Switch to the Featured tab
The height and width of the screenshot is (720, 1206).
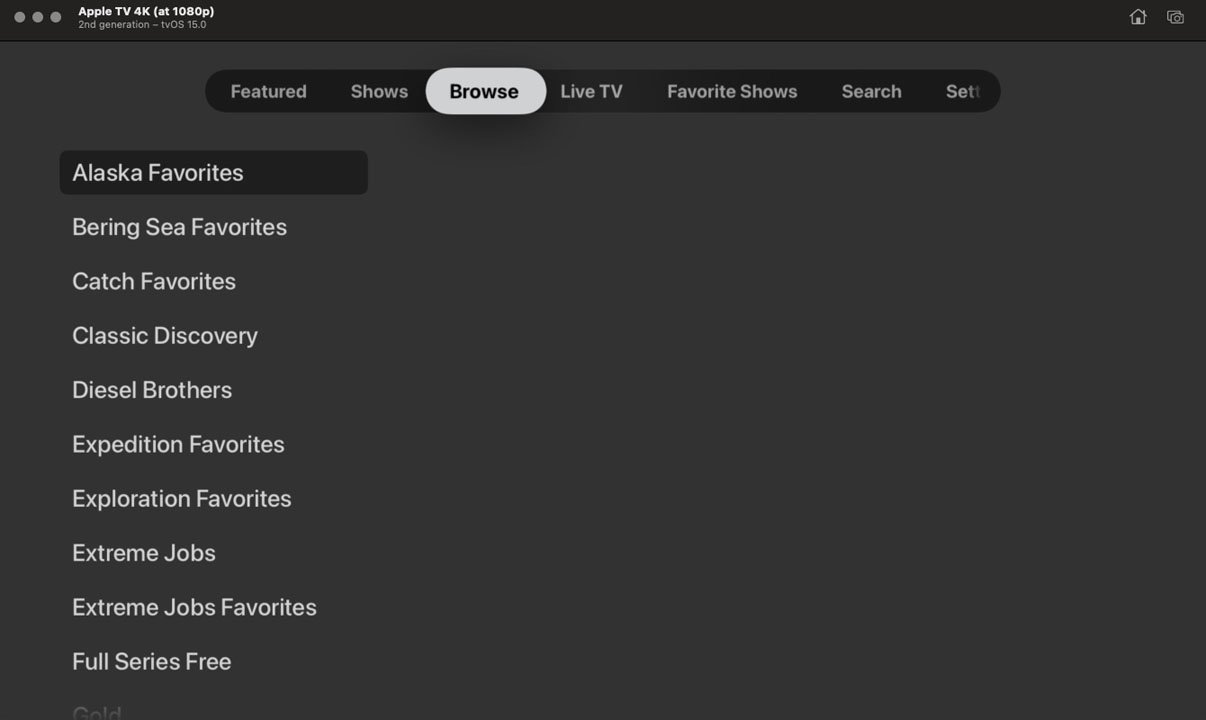coord(268,91)
